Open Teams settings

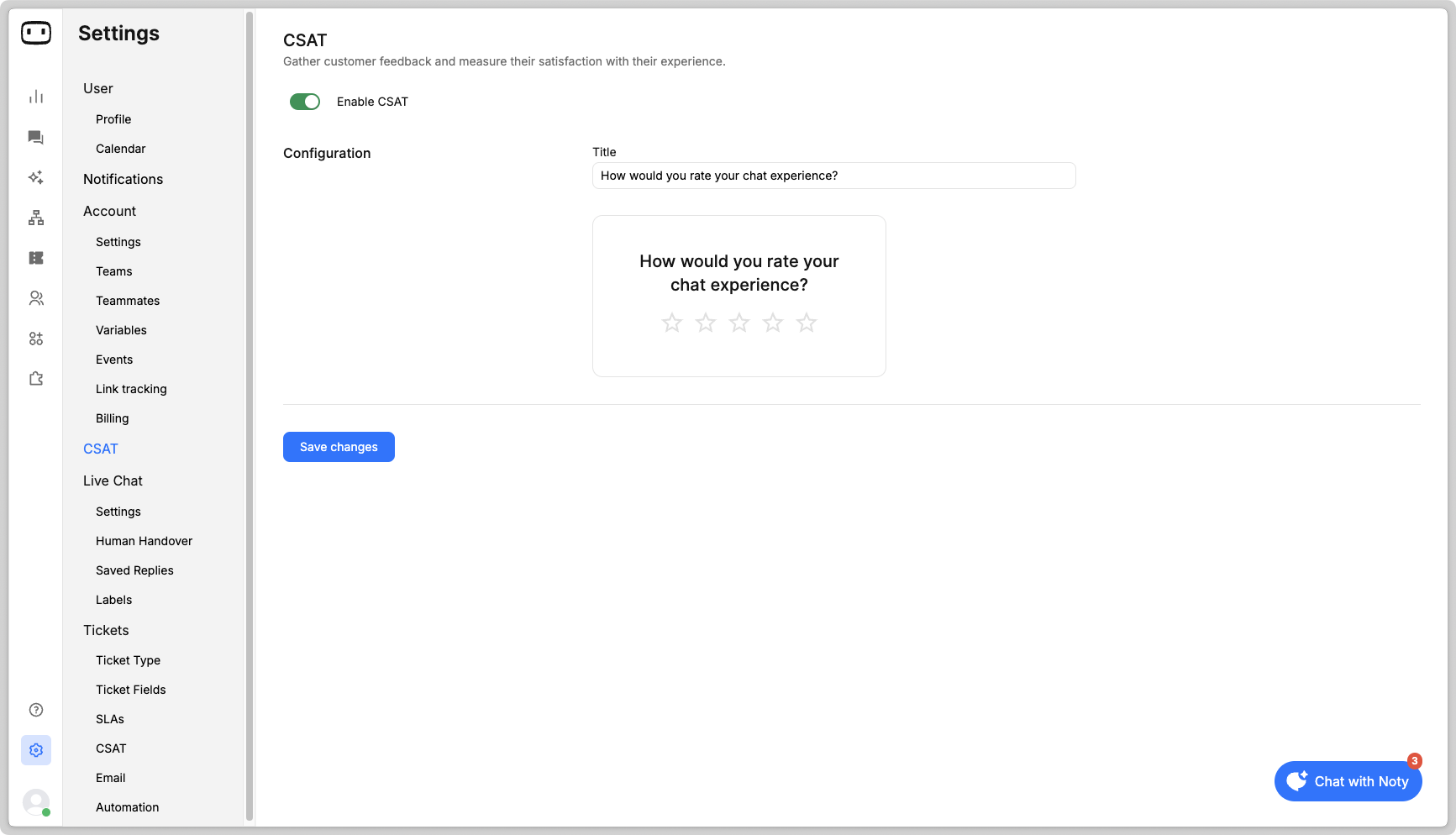click(114, 271)
